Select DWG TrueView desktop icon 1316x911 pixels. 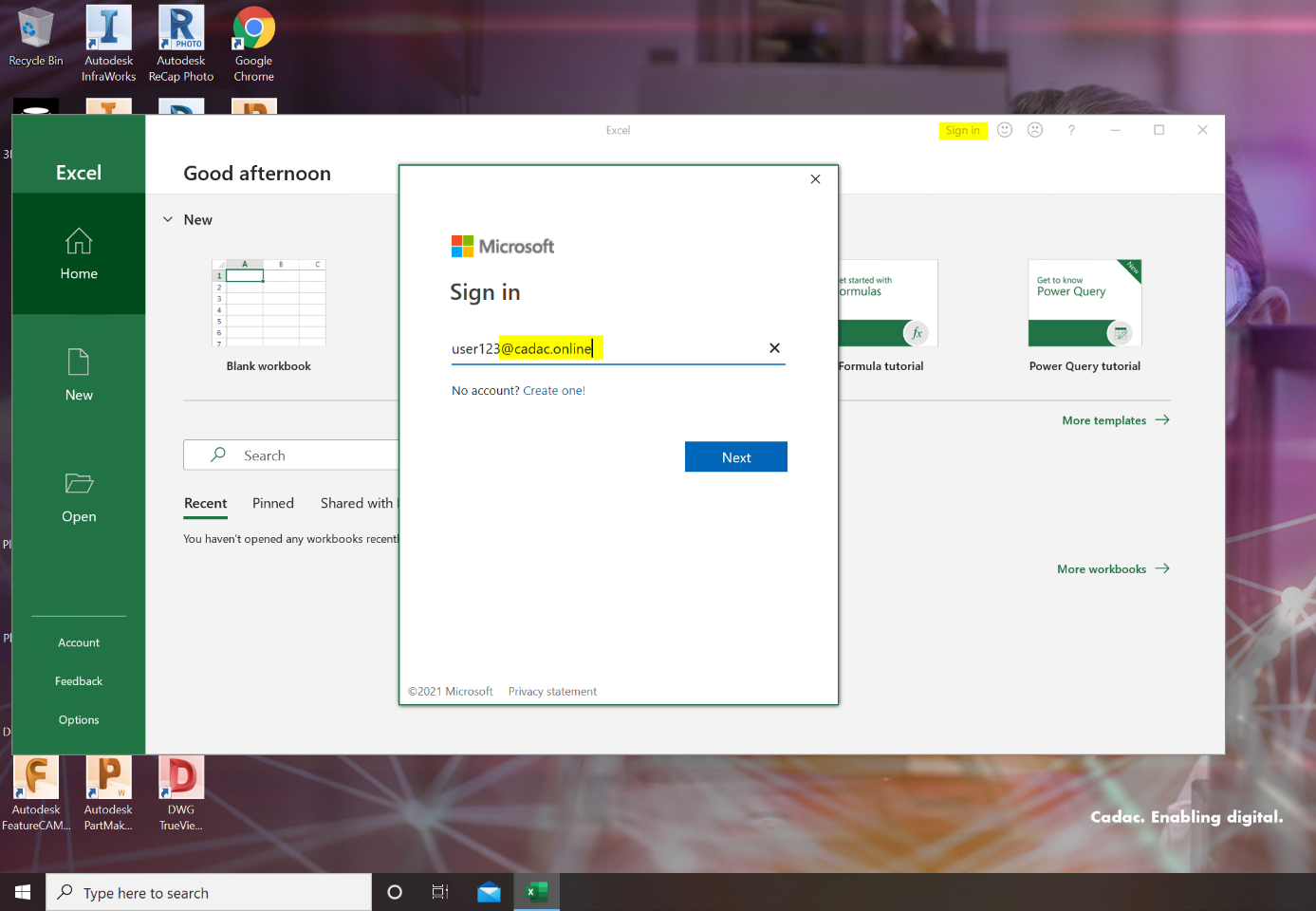click(x=181, y=793)
